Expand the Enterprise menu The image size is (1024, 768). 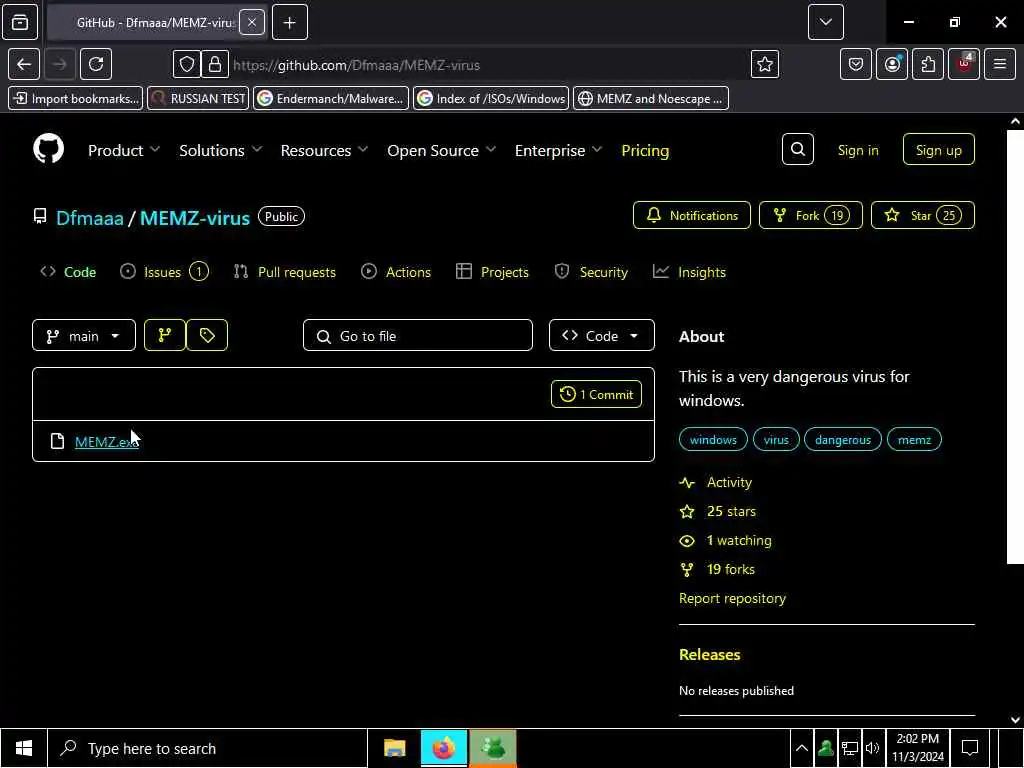558,150
